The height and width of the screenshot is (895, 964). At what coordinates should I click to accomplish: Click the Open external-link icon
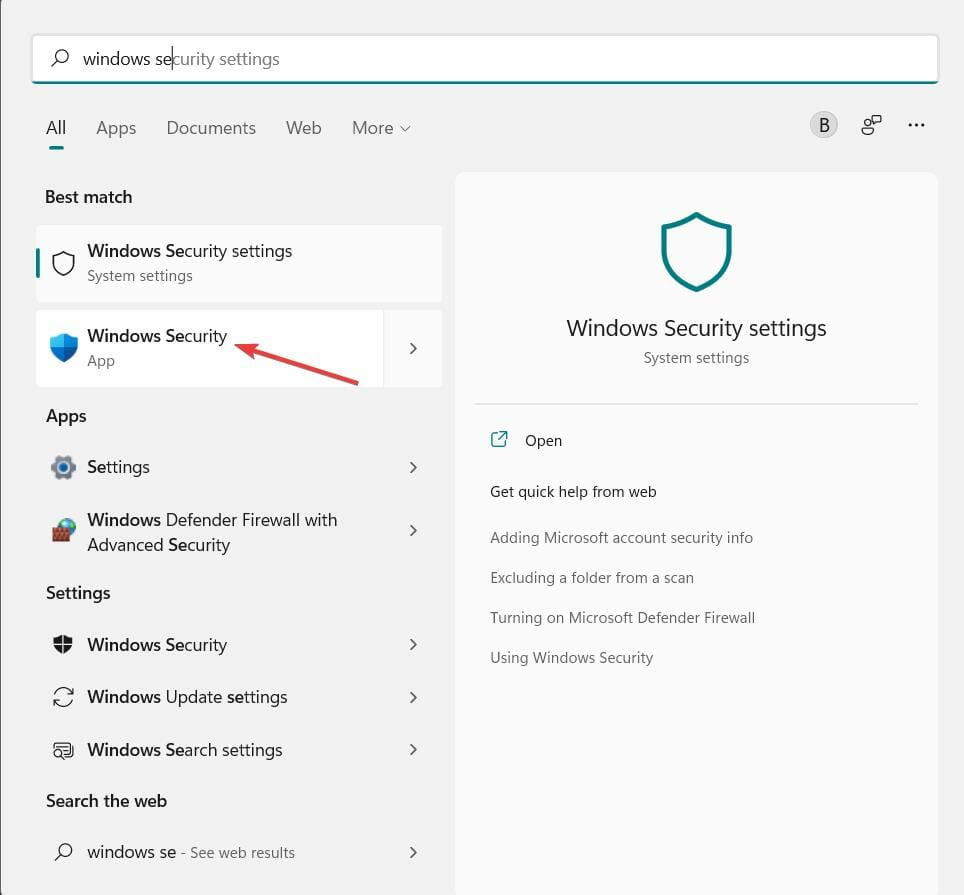coord(499,439)
